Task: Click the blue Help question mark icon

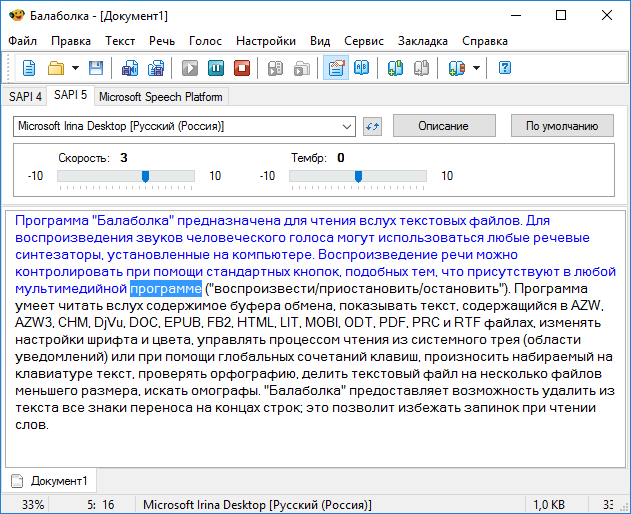Action: 505,68
